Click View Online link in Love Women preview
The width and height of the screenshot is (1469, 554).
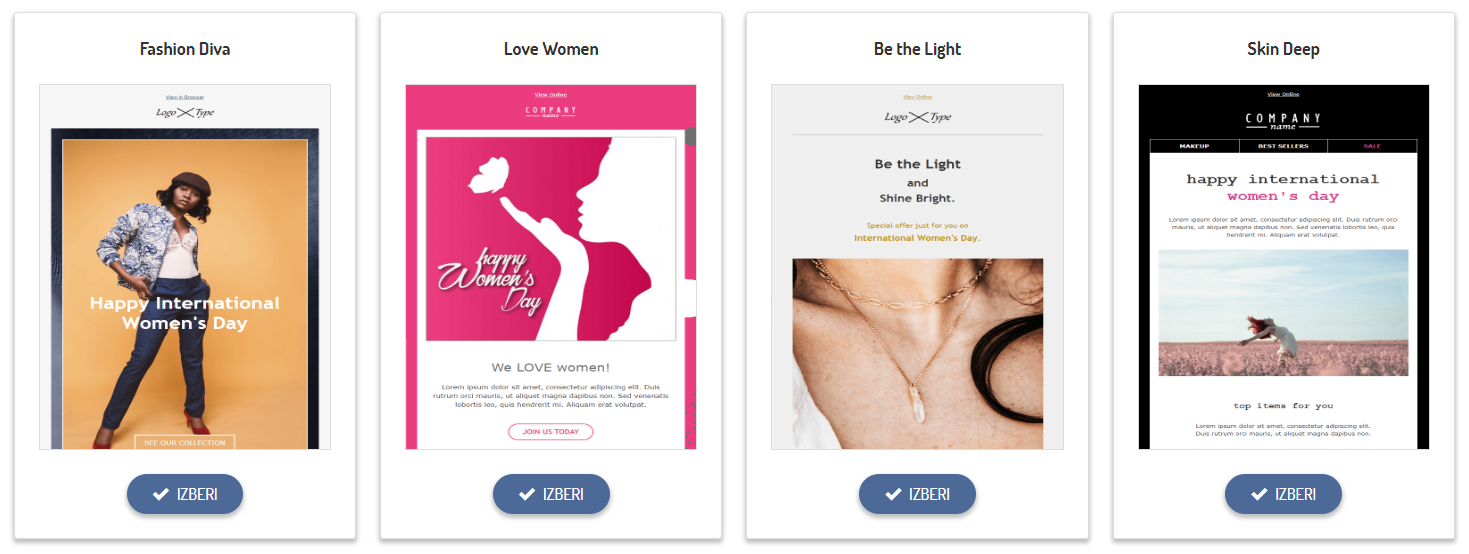pyautogui.click(x=551, y=95)
